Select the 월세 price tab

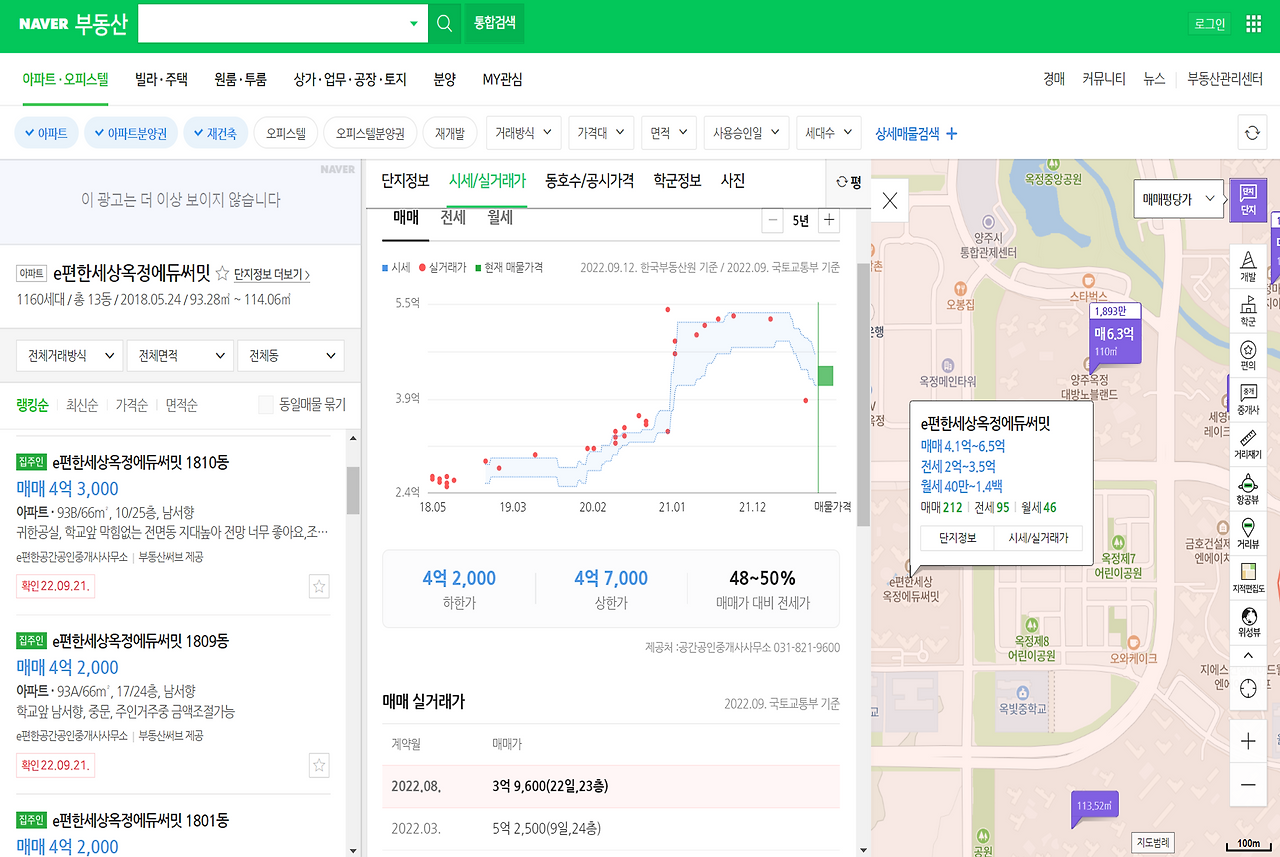(x=500, y=218)
